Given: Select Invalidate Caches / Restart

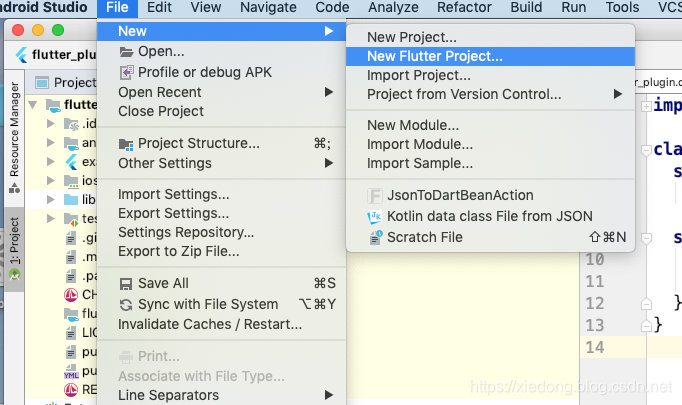Looking at the screenshot, I should click(x=209, y=324).
